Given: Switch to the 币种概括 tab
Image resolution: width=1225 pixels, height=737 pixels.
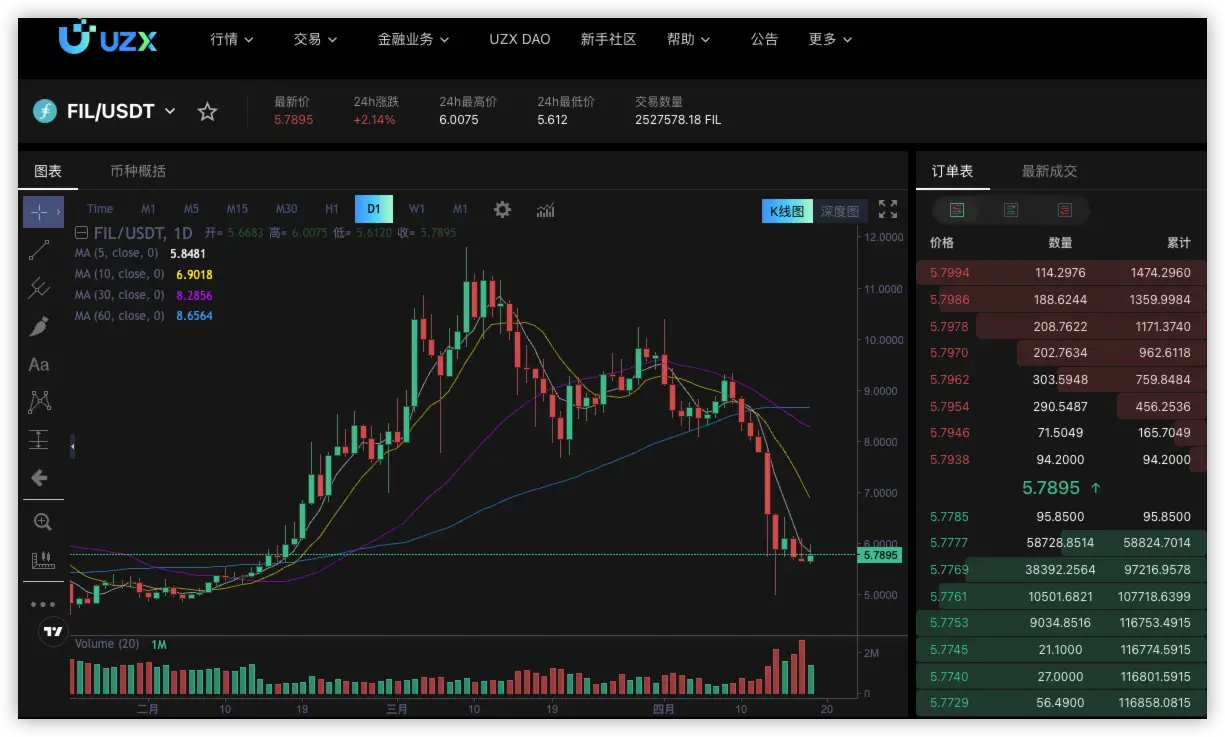Looking at the screenshot, I should click(x=138, y=171).
